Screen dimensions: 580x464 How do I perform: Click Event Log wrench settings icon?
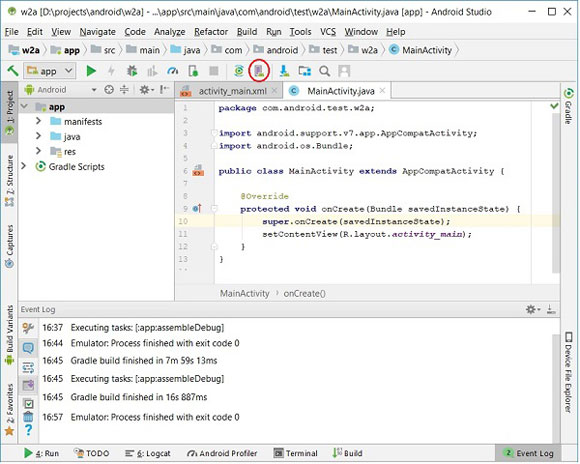coord(28,328)
